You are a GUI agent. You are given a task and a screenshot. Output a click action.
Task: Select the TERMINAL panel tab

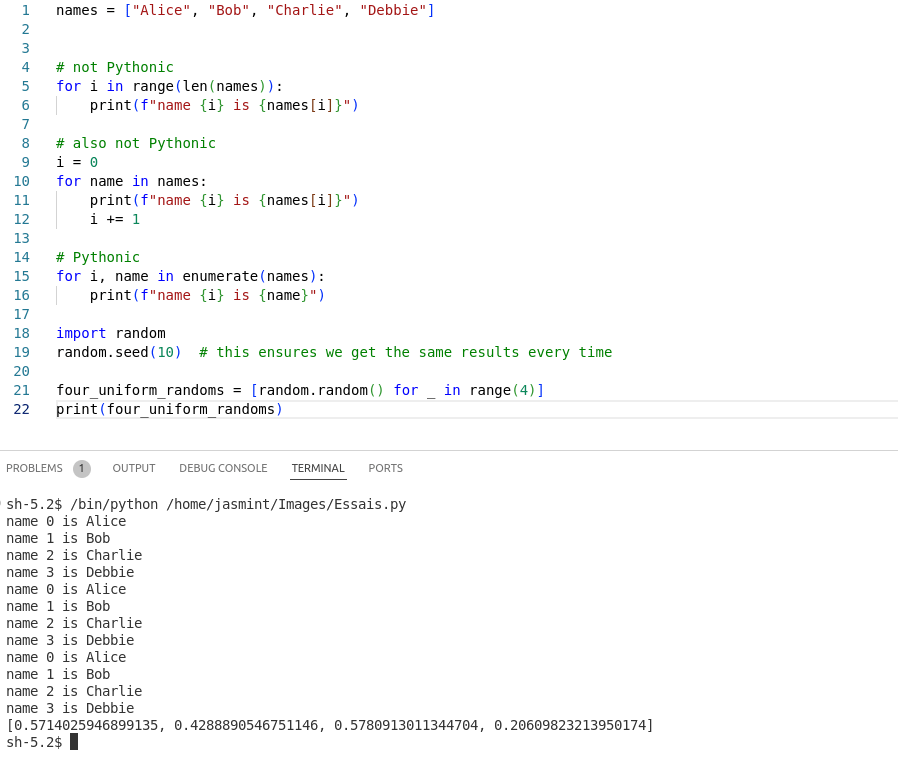coord(318,468)
